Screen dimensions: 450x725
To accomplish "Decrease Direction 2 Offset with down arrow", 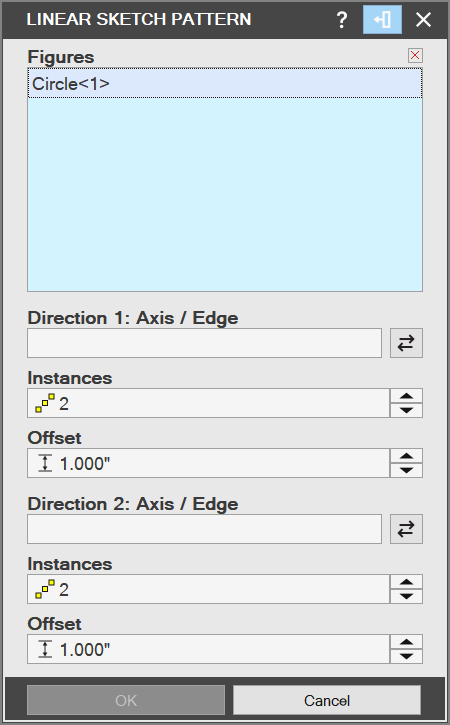I will [x=406, y=656].
